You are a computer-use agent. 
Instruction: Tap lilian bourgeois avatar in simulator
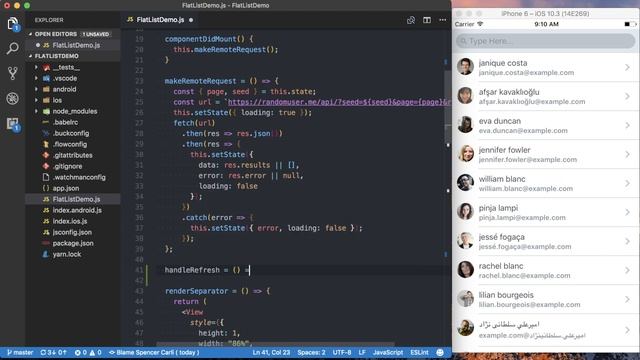(x=465, y=298)
